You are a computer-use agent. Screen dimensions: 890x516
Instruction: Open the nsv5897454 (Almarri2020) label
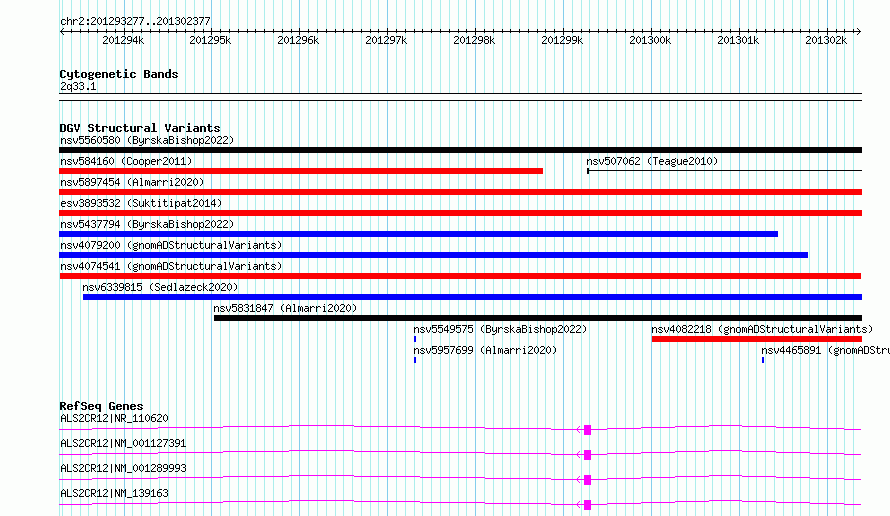[x=132, y=182]
